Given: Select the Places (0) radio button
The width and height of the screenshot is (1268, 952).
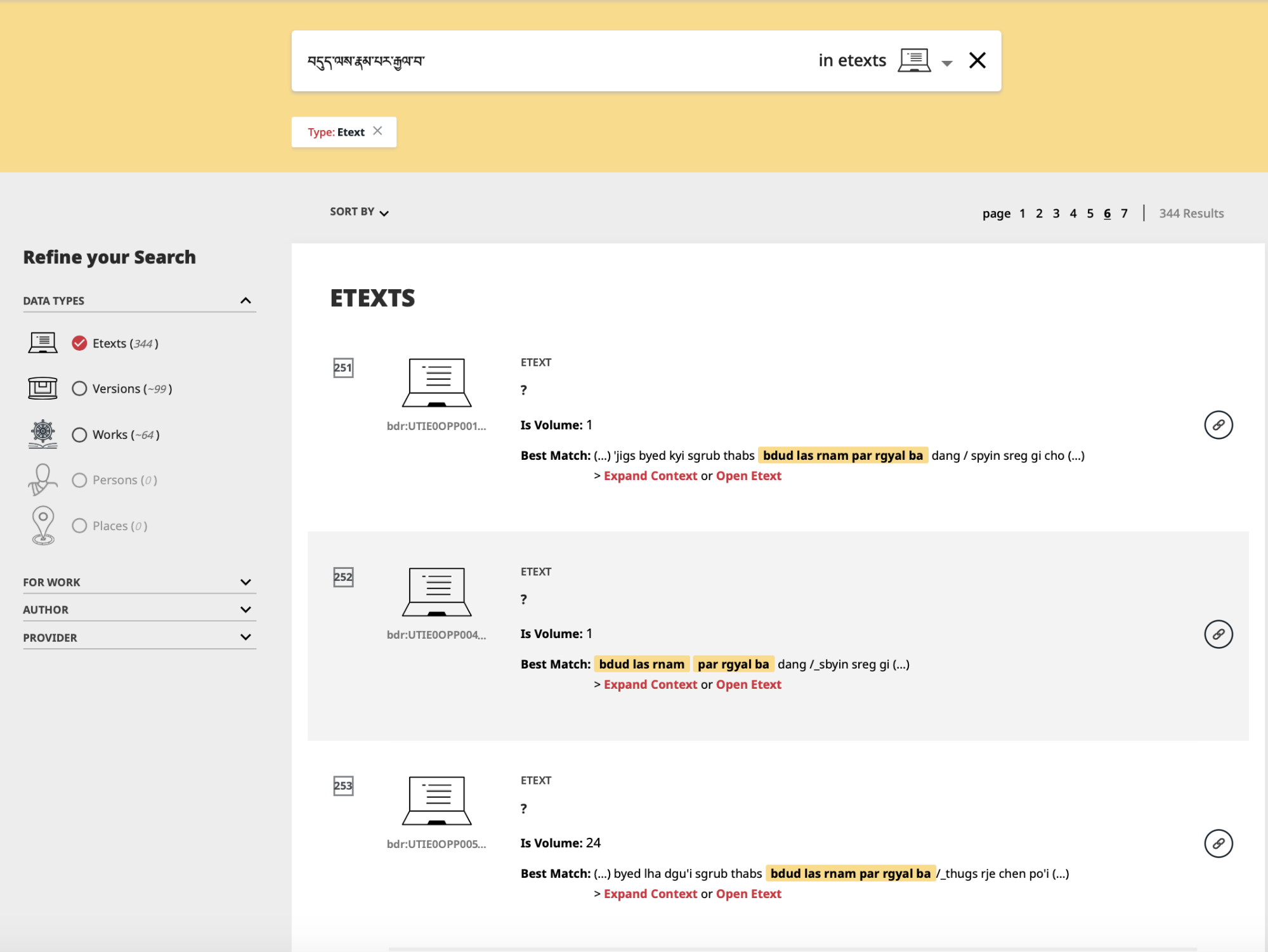Looking at the screenshot, I should pyautogui.click(x=79, y=526).
